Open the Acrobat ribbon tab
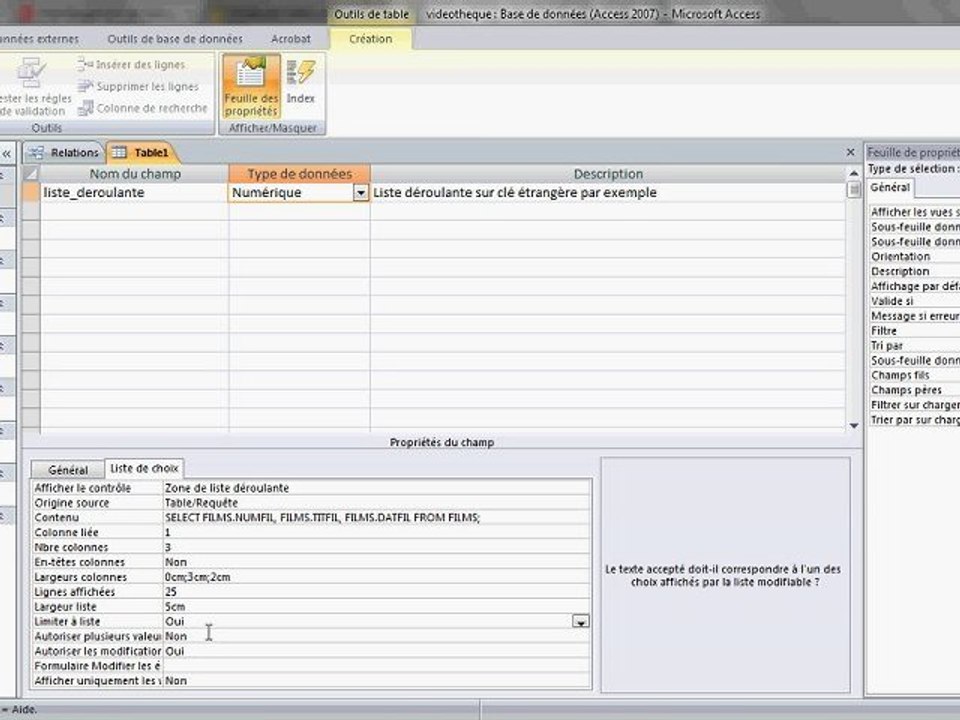The width and height of the screenshot is (960, 720). [x=291, y=39]
